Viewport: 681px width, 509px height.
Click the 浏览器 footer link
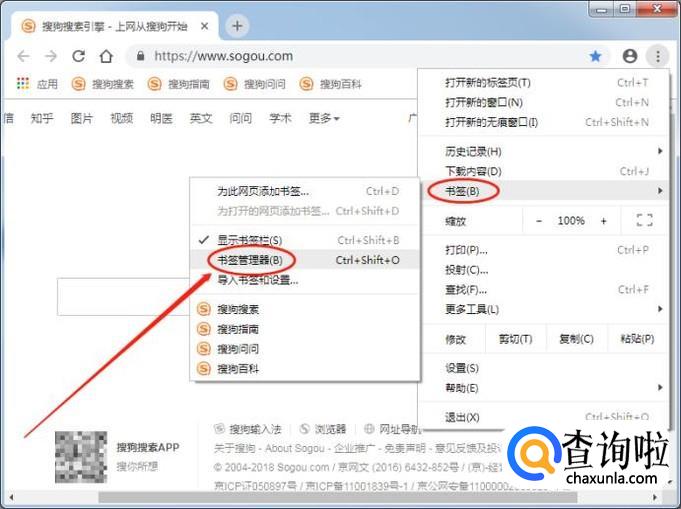click(x=324, y=429)
